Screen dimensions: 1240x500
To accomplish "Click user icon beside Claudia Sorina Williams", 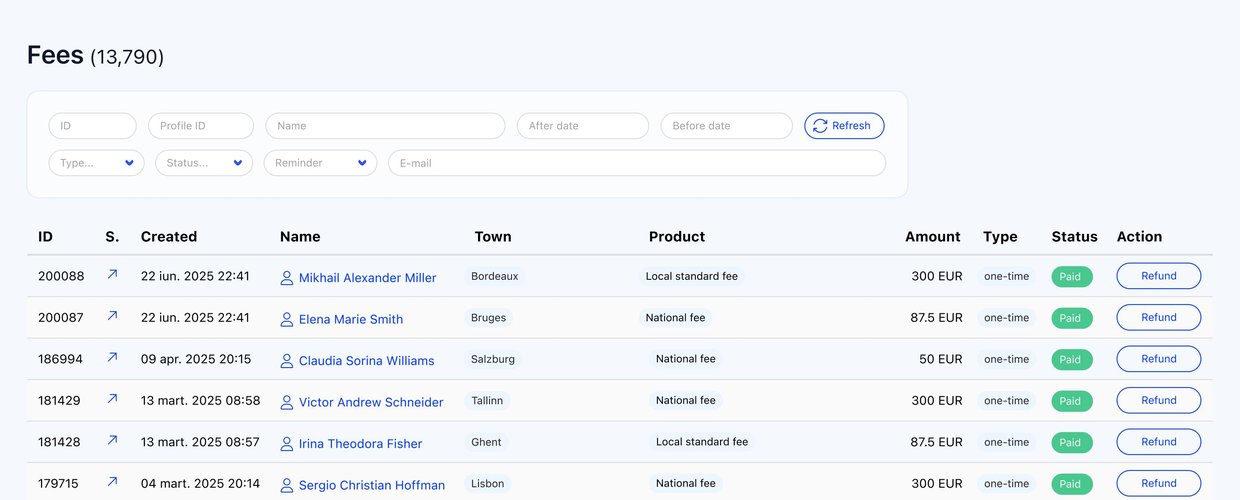I will [287, 361].
